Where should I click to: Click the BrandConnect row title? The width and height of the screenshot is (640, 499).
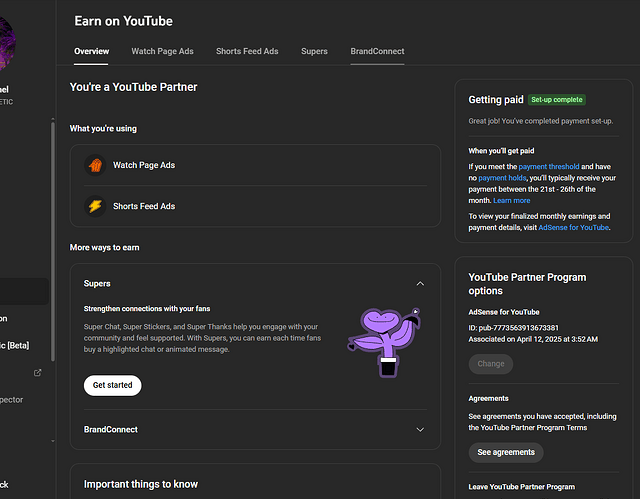click(111, 430)
